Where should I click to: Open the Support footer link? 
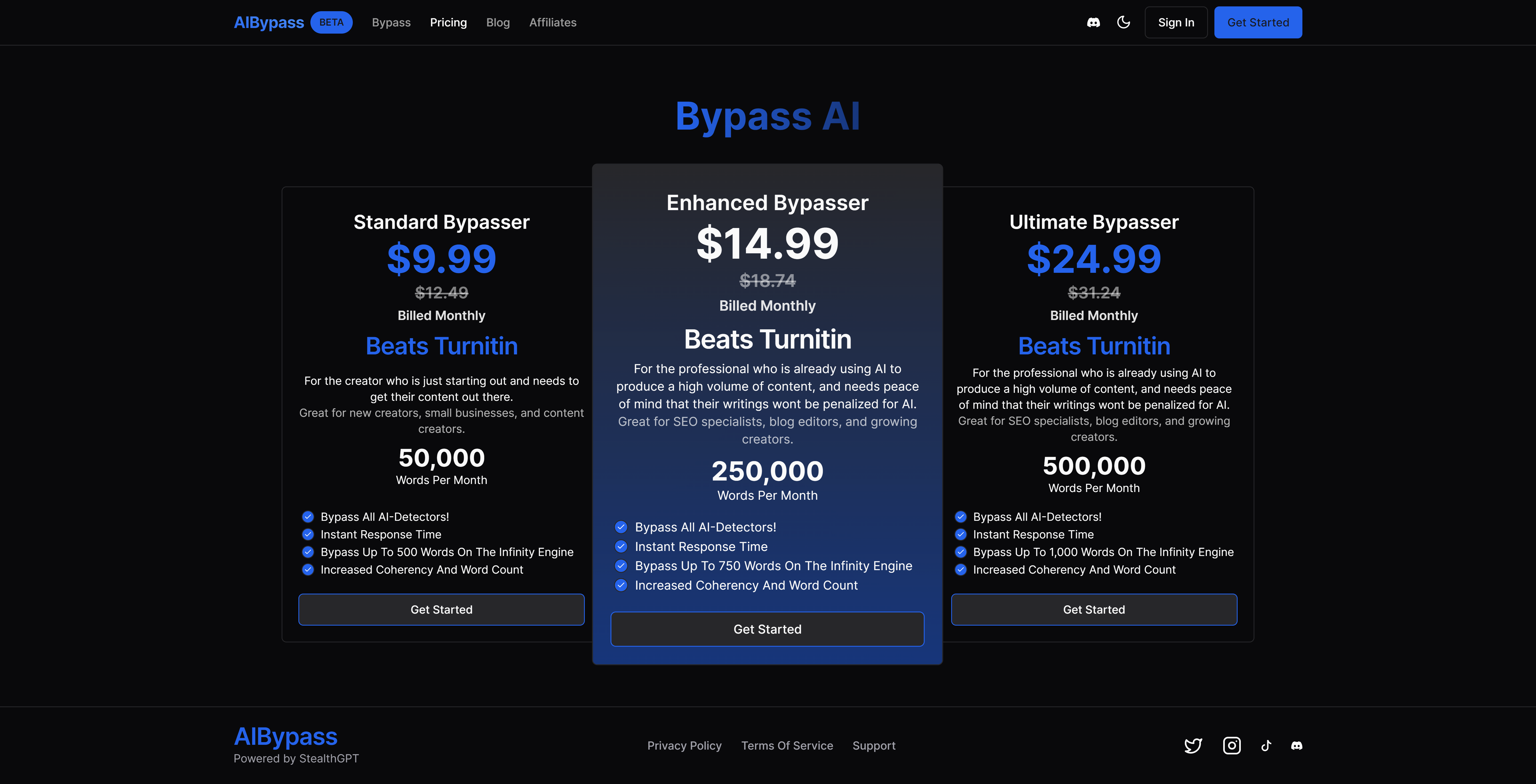coord(874,746)
